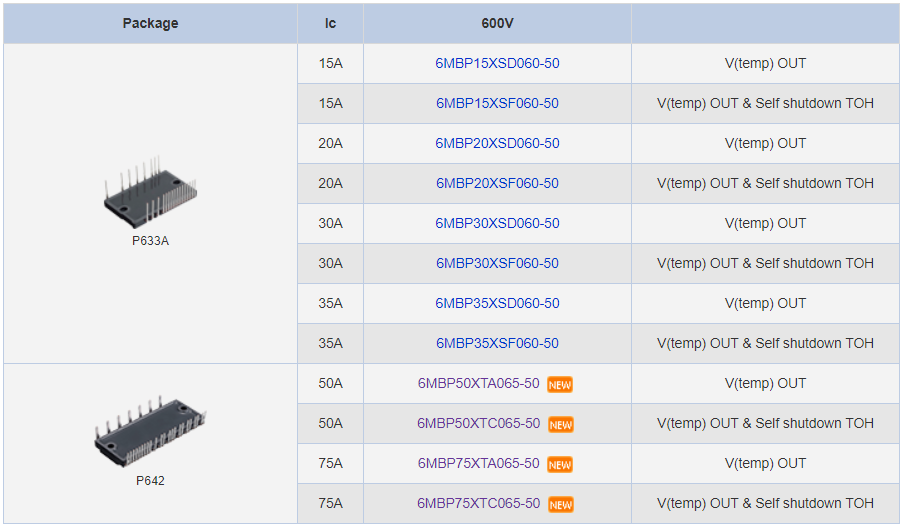Open the 6MBP35XSF060-50 product link
The height and width of the screenshot is (530, 901).
[497, 343]
